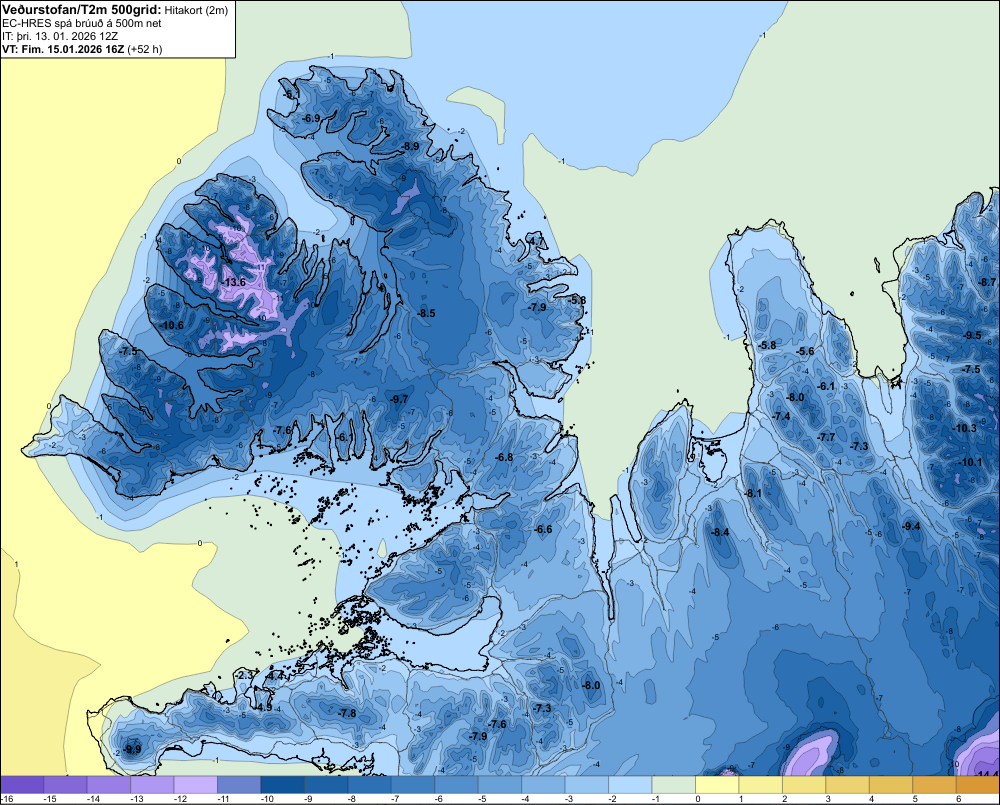Pick the legend swatch between -6 and -5
Viewport: 1000px width, 805px height.
(457, 785)
